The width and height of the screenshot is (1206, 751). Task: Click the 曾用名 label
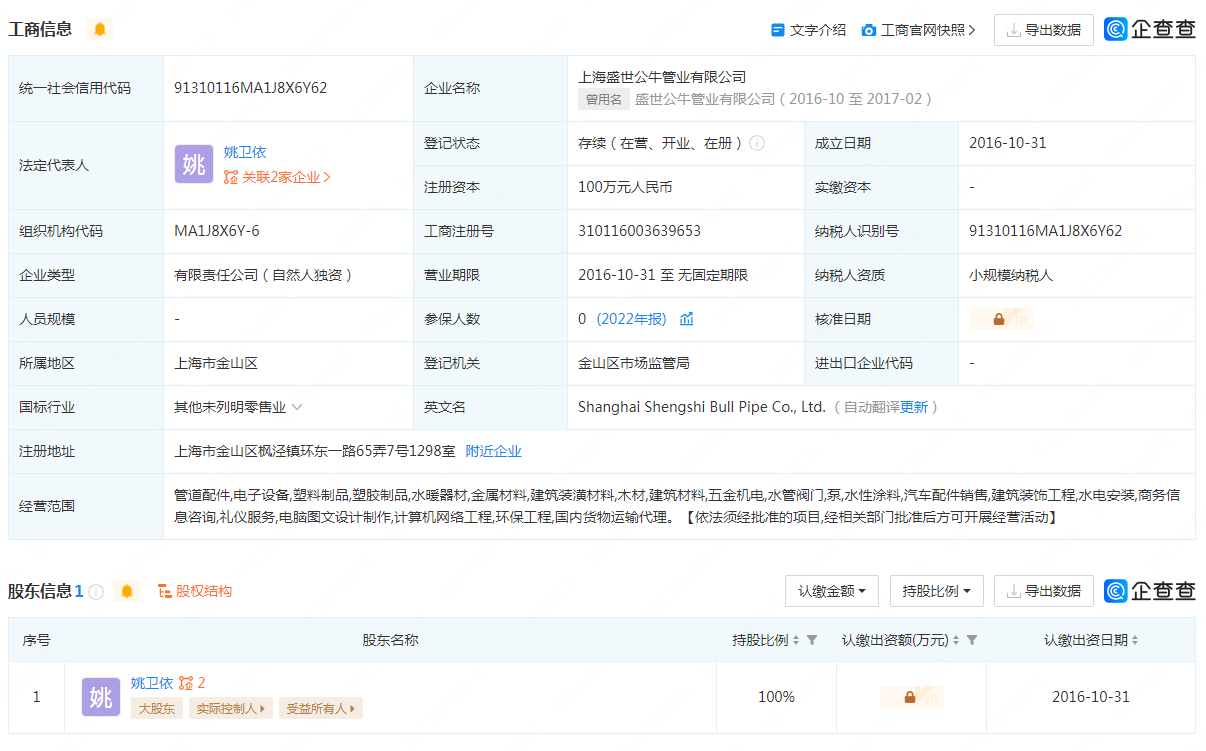(x=604, y=99)
